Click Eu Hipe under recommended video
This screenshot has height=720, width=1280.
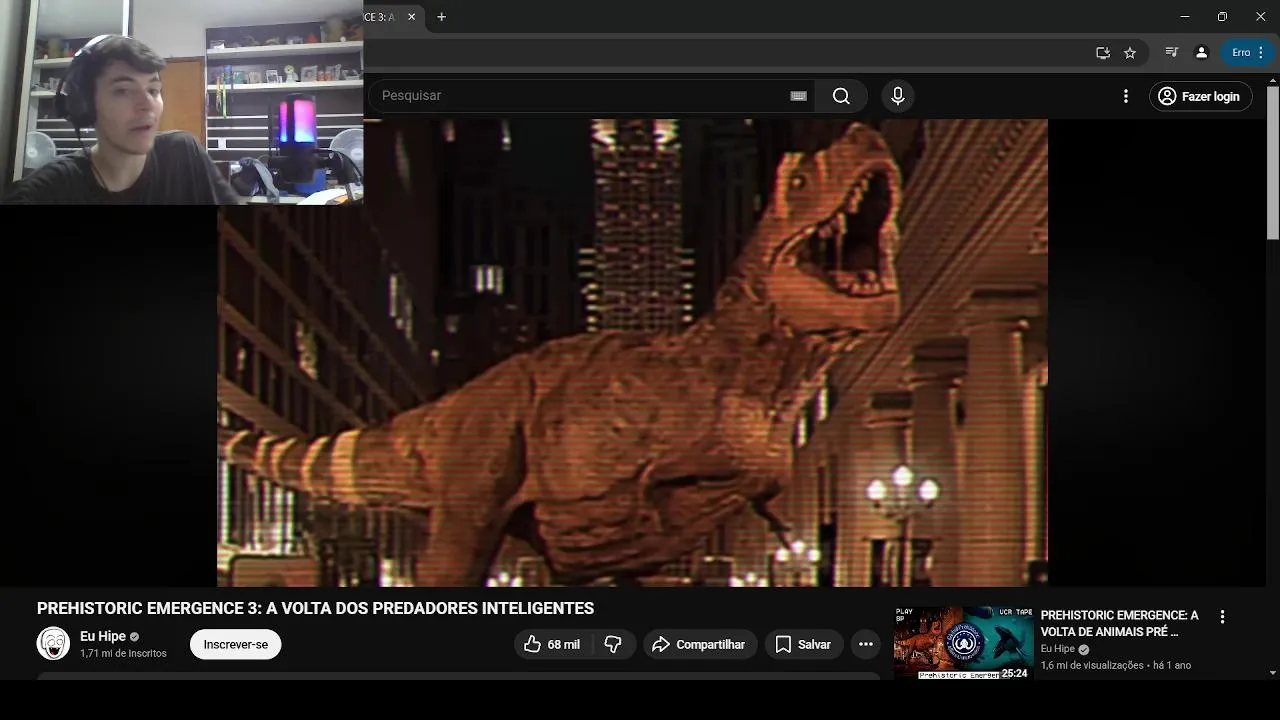(x=1058, y=649)
